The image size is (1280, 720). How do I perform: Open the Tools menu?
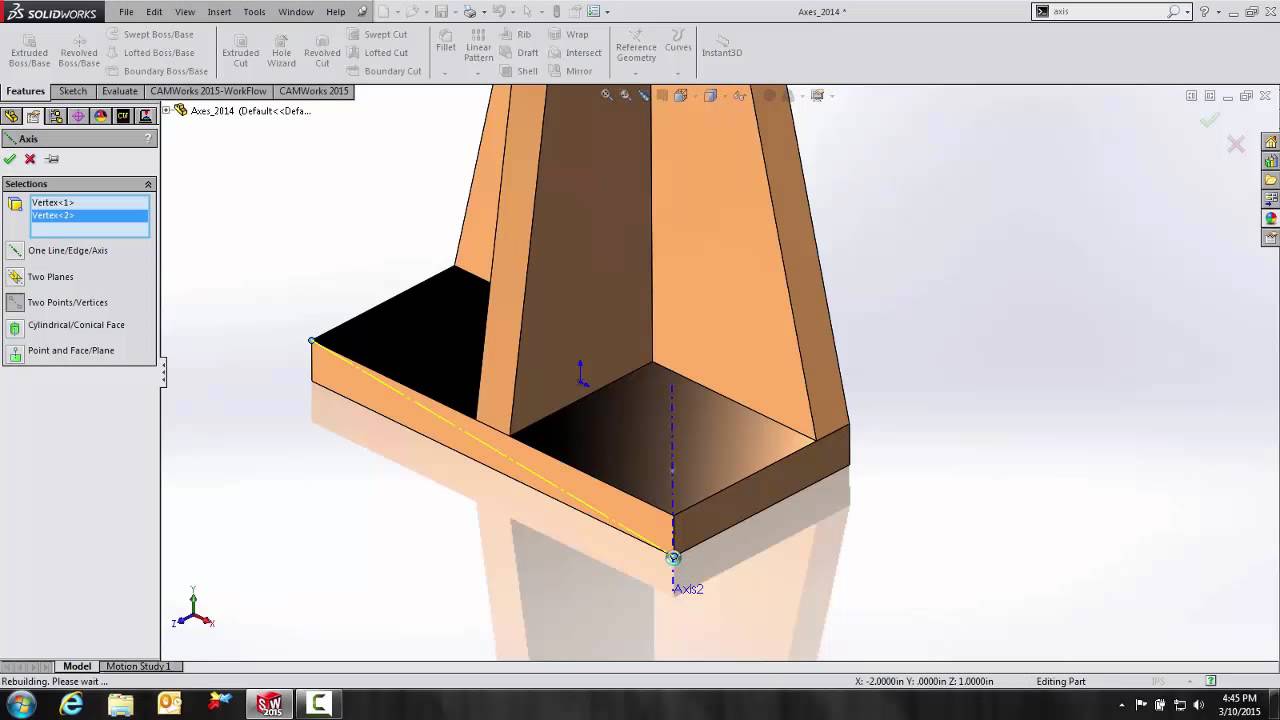[x=254, y=12]
